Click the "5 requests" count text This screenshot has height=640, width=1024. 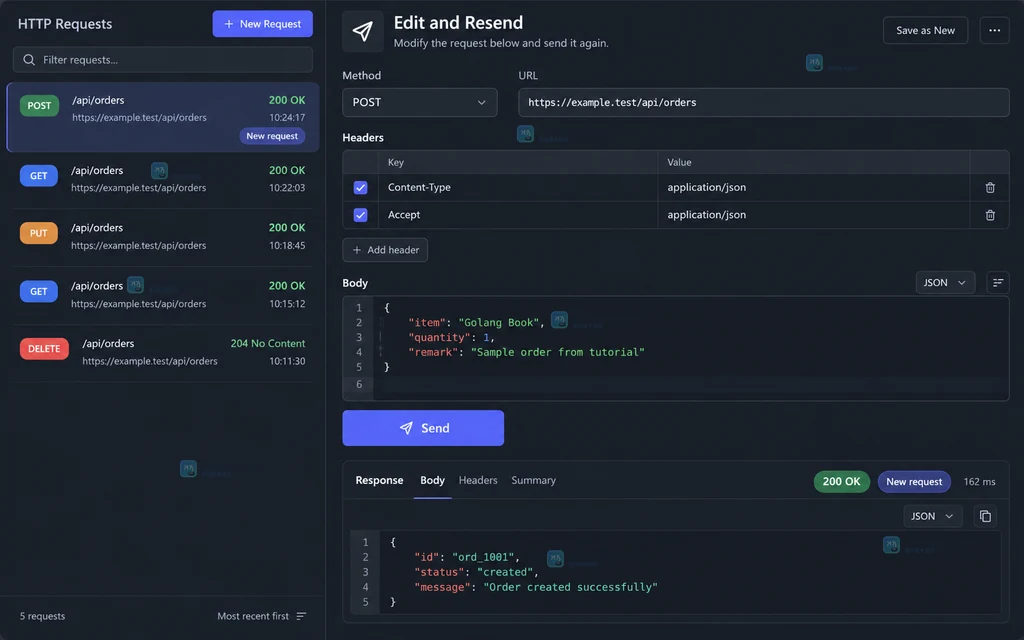[42, 616]
